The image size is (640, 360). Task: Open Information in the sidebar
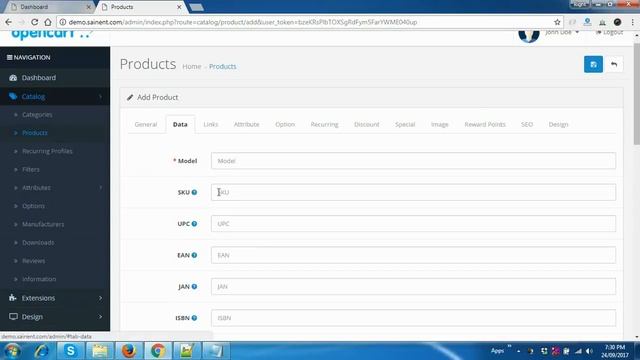(39, 279)
